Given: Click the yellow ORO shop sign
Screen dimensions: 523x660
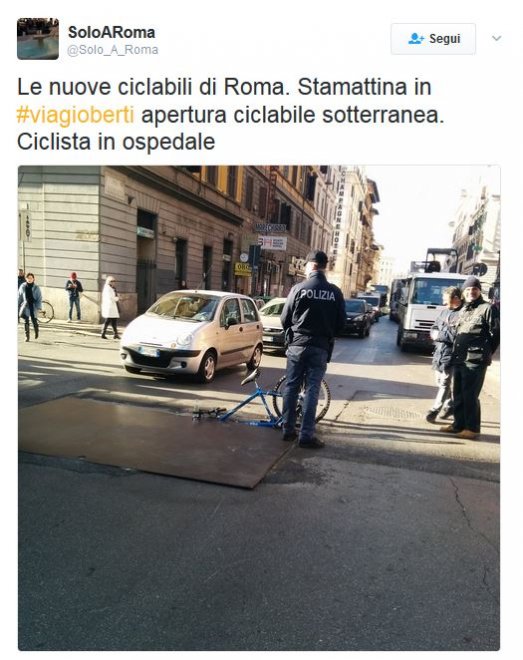Looking at the screenshot, I should pos(243,269).
